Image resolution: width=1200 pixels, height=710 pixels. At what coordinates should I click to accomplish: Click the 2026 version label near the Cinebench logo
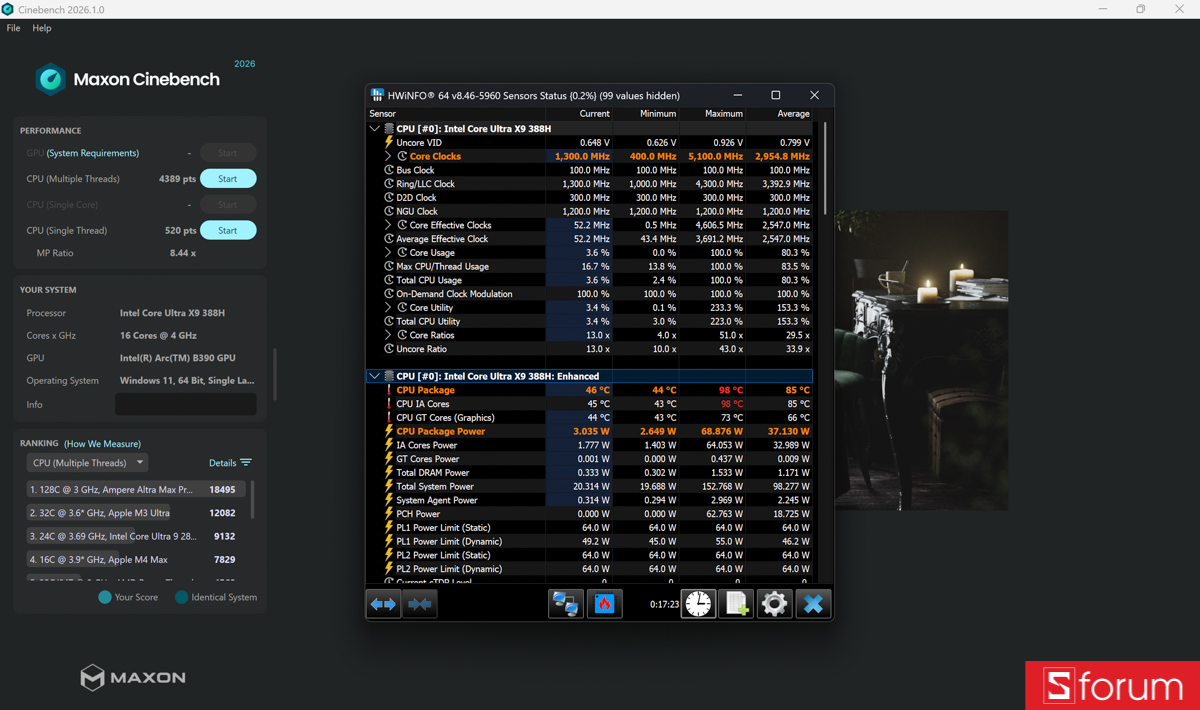(244, 64)
